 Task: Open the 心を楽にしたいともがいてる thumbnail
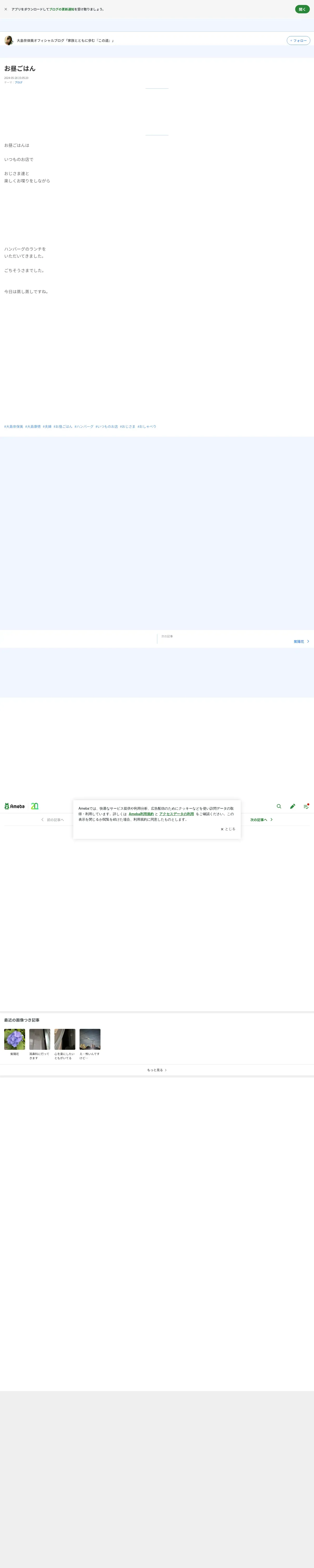click(65, 1040)
